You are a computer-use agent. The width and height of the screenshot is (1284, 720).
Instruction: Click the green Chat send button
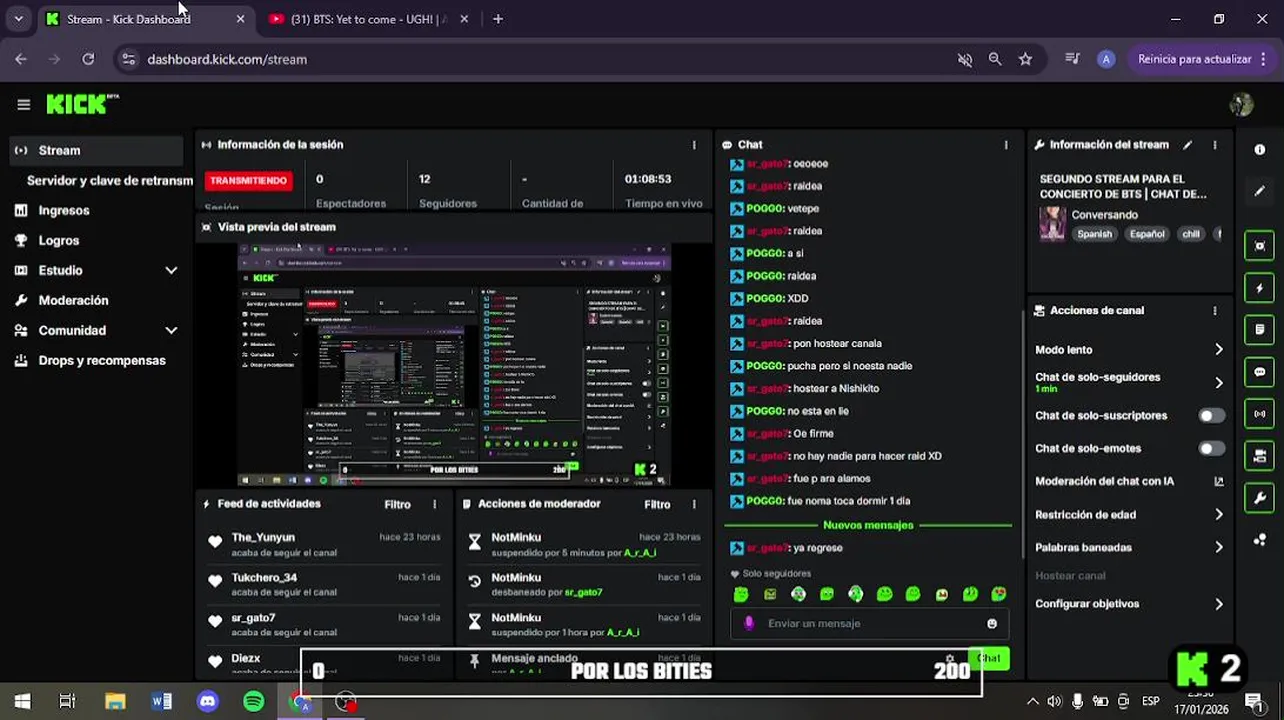tap(989, 657)
